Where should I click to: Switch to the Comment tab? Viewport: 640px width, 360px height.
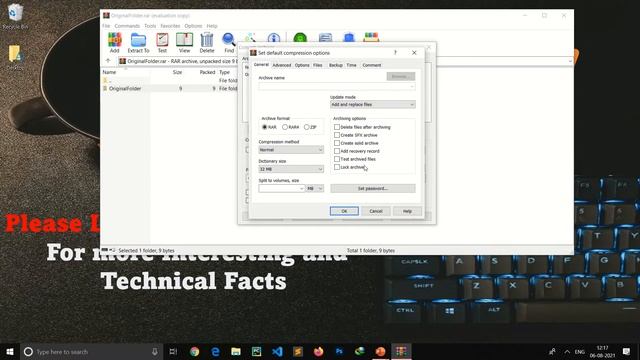coord(372,65)
